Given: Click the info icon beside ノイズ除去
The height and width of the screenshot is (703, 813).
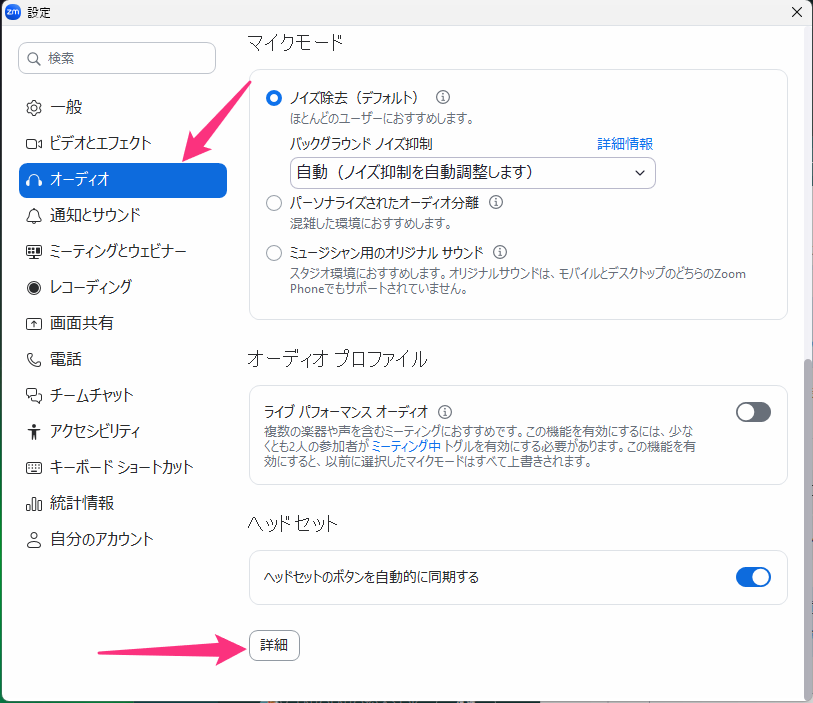Looking at the screenshot, I should pyautogui.click(x=443, y=98).
